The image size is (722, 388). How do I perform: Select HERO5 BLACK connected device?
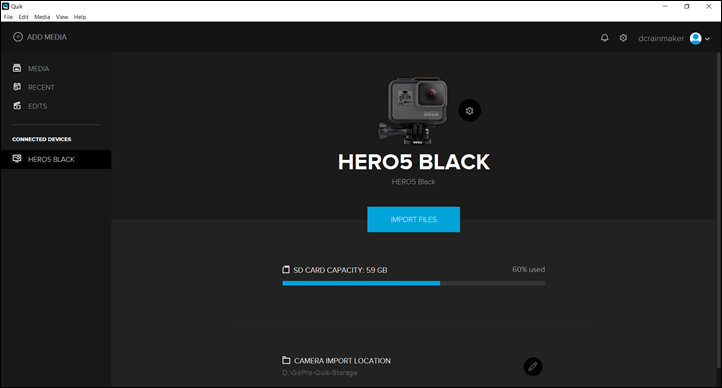56,159
